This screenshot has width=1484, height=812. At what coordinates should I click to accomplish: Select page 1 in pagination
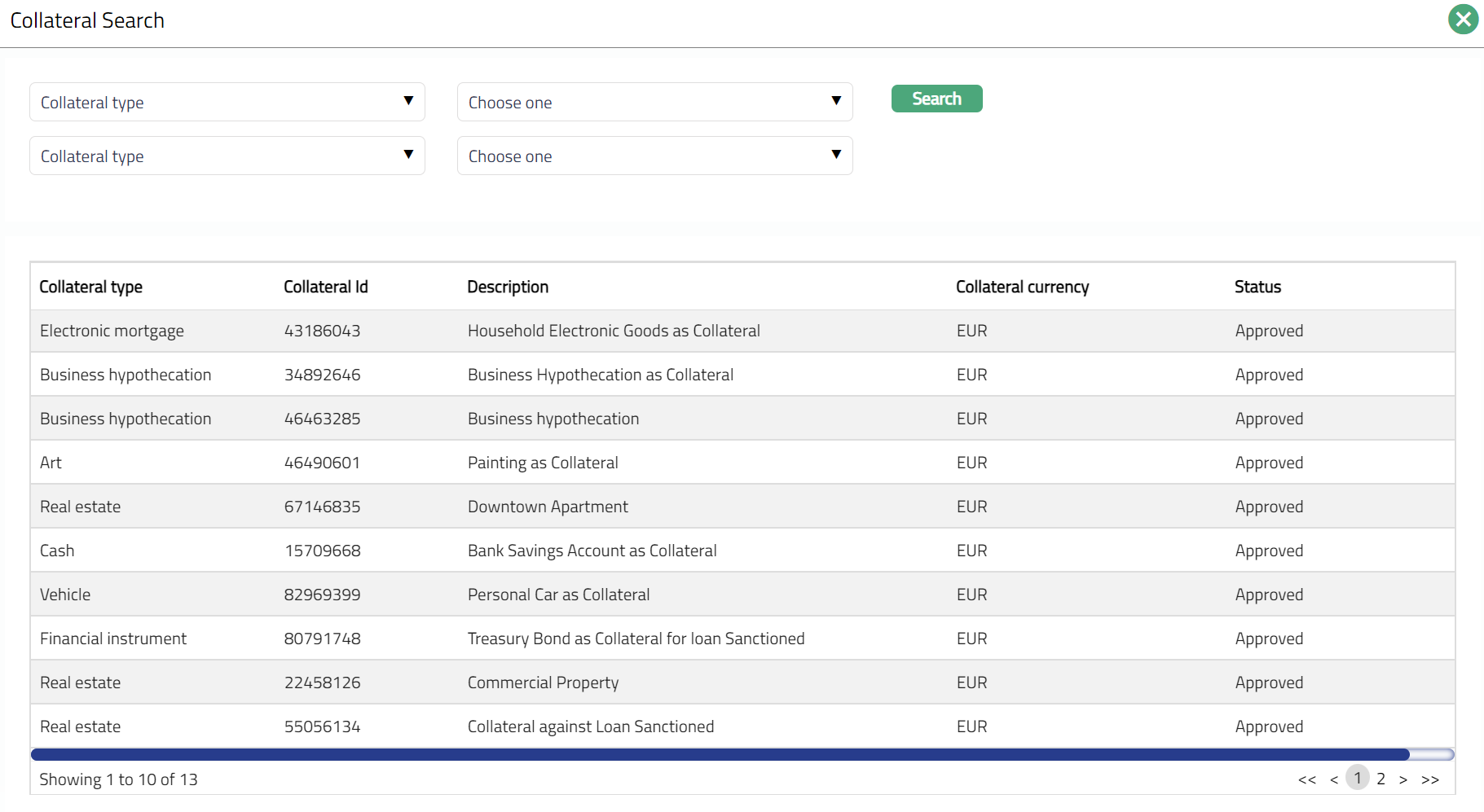click(1358, 778)
